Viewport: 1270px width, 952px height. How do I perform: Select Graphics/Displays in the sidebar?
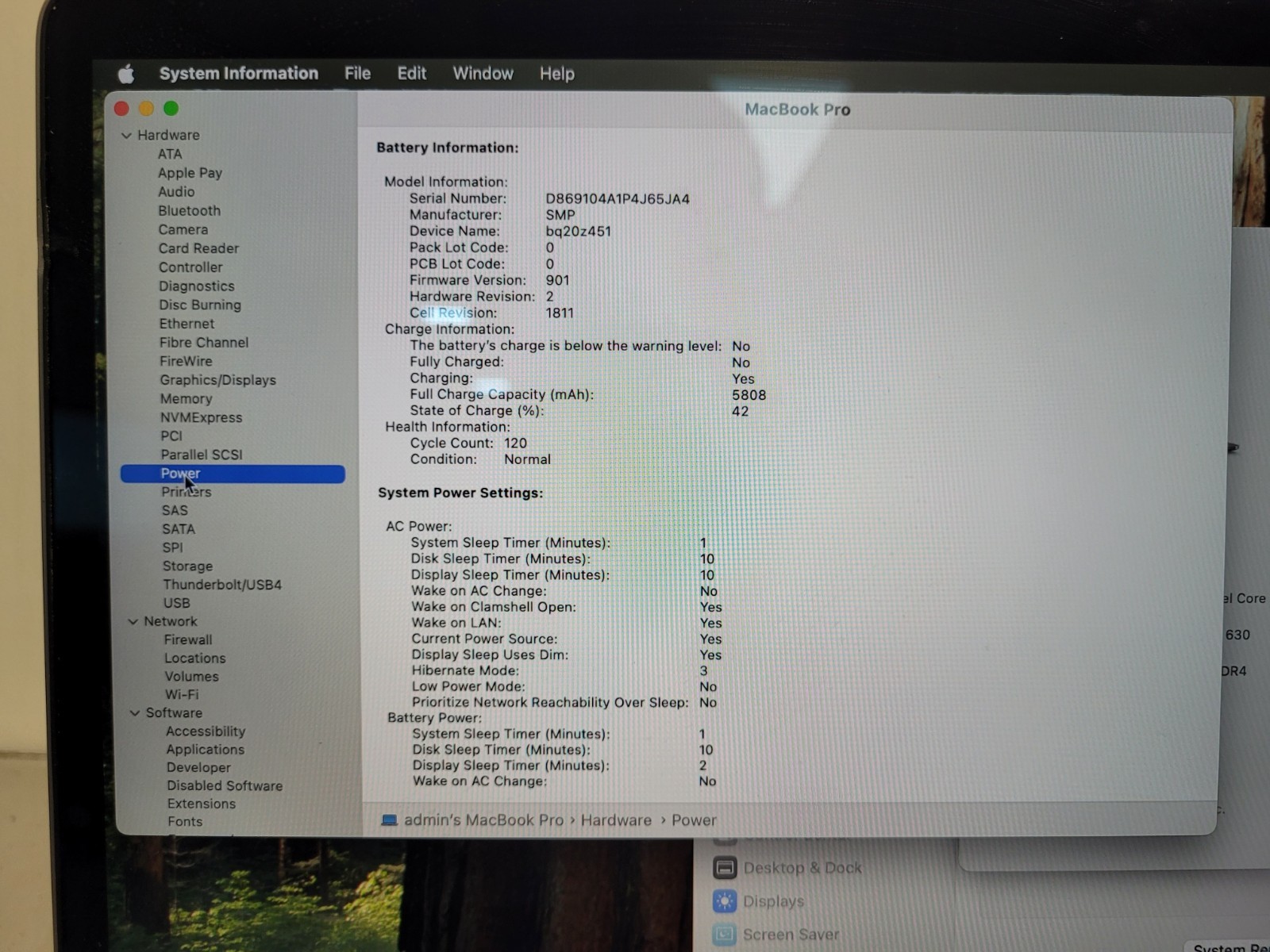pyautogui.click(x=218, y=381)
